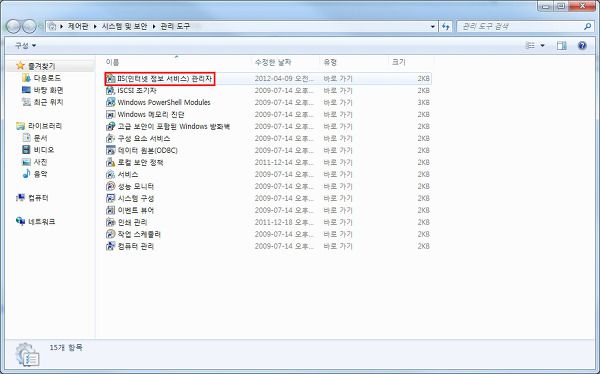Click the 2011-12-18 date of 인쇄 관리
The height and width of the screenshot is (374, 600).
pos(284,222)
